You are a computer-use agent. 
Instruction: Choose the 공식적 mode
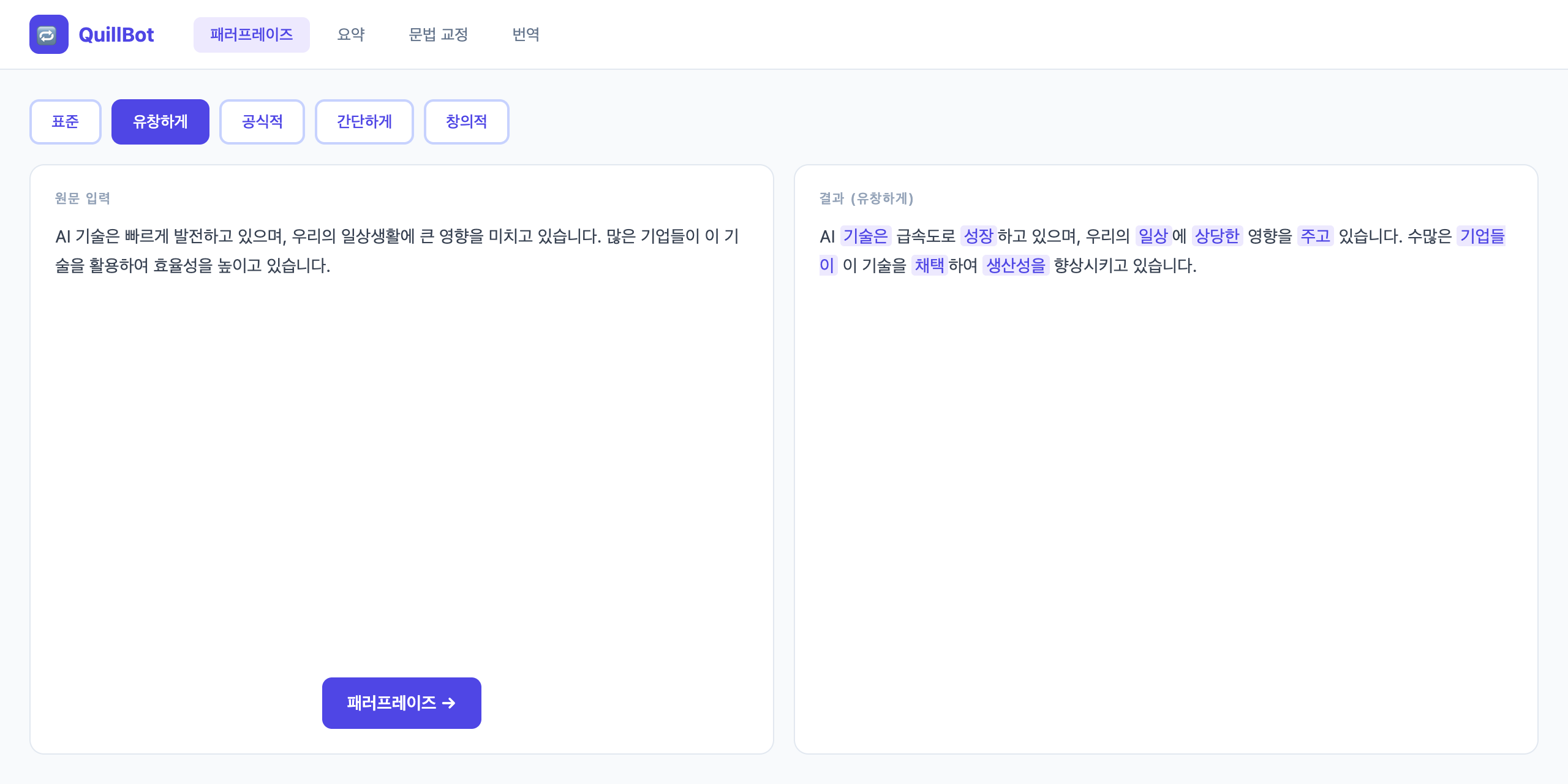262,122
